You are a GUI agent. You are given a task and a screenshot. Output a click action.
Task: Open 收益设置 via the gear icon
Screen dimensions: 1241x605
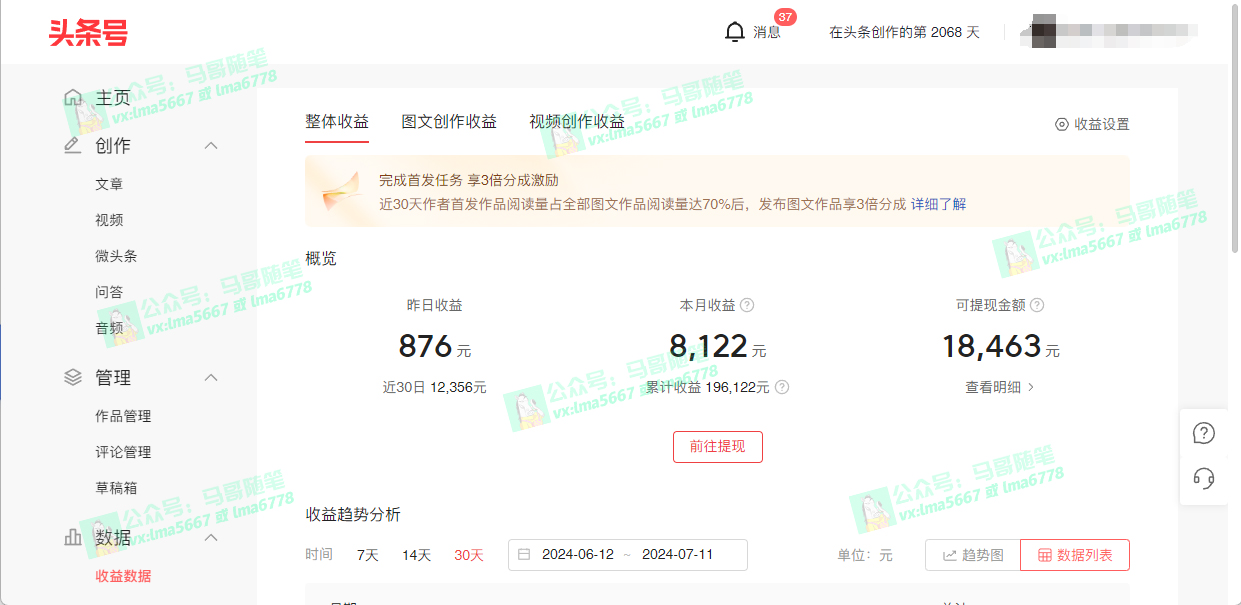point(1060,124)
